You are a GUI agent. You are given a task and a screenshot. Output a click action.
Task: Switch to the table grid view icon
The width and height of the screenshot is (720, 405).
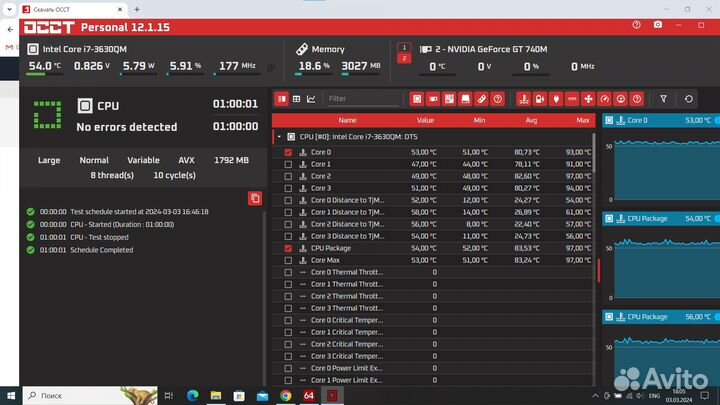[297, 99]
